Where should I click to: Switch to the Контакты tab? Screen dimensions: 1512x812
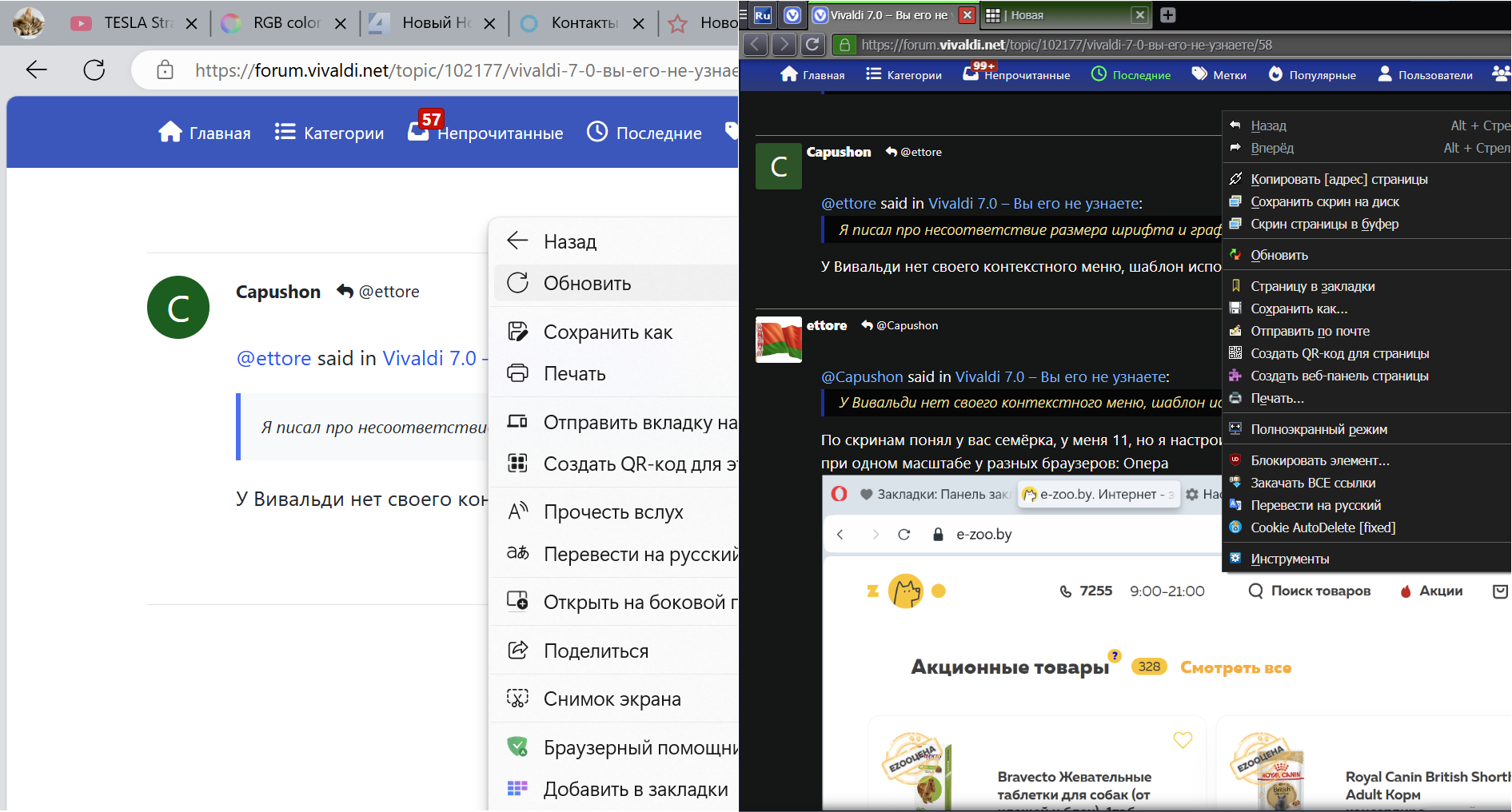click(x=569, y=23)
